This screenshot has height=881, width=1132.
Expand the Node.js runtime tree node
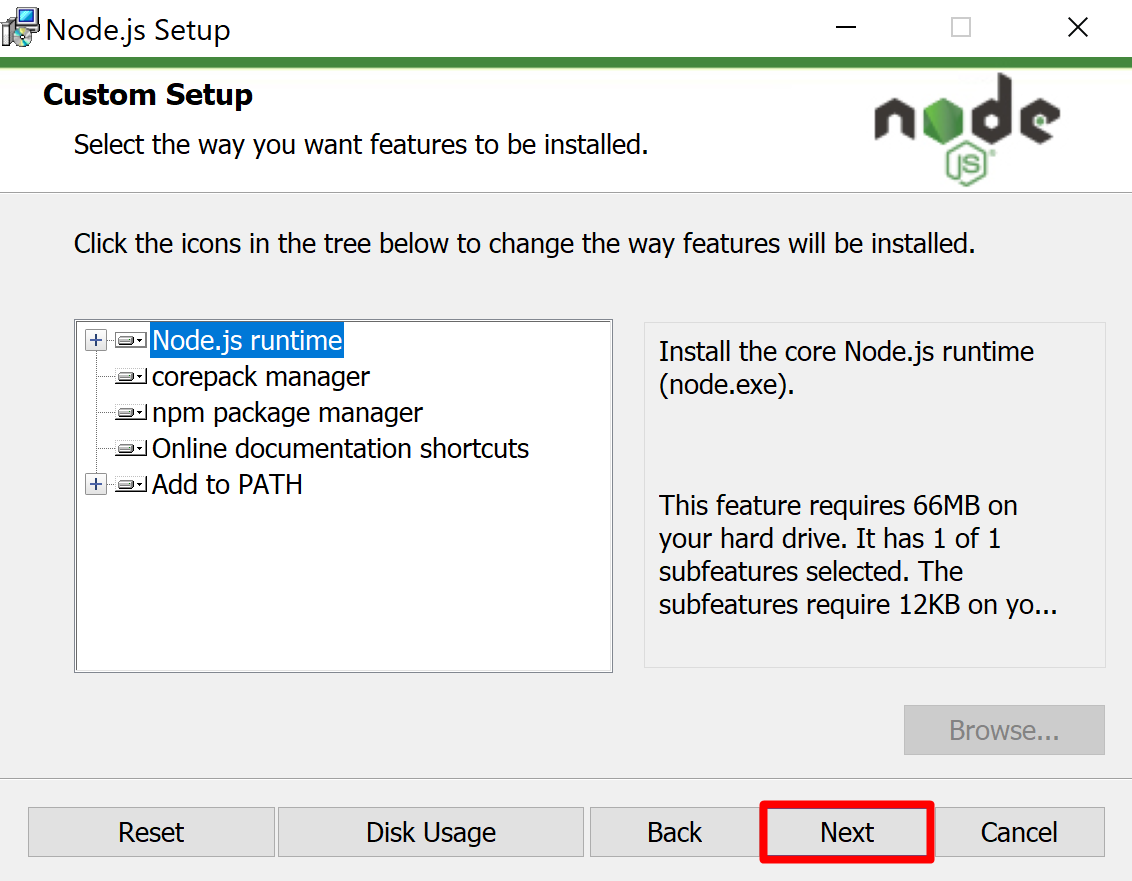(x=96, y=341)
